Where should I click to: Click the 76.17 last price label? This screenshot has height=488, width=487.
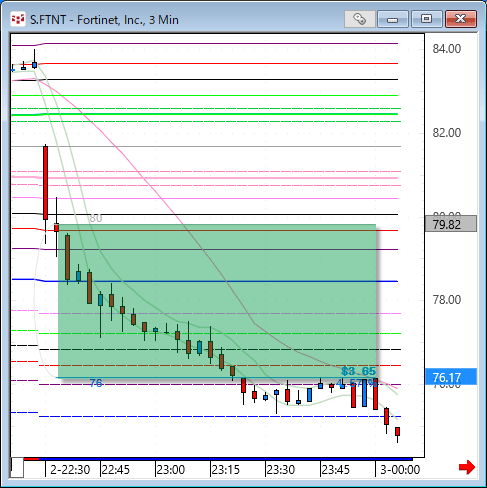[x=451, y=377]
